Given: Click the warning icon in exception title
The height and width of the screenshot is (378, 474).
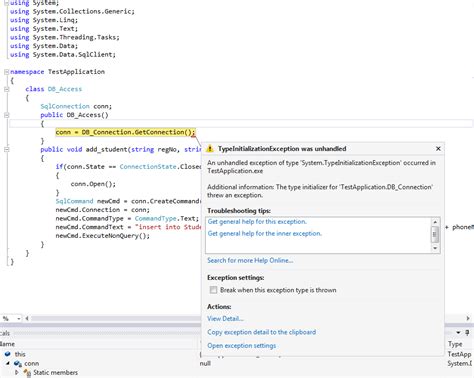Looking at the screenshot, I should click(210, 149).
